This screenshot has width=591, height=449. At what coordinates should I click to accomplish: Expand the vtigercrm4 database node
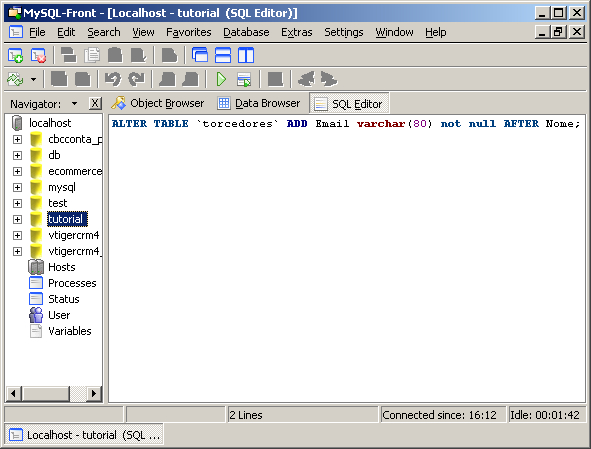[x=17, y=235]
